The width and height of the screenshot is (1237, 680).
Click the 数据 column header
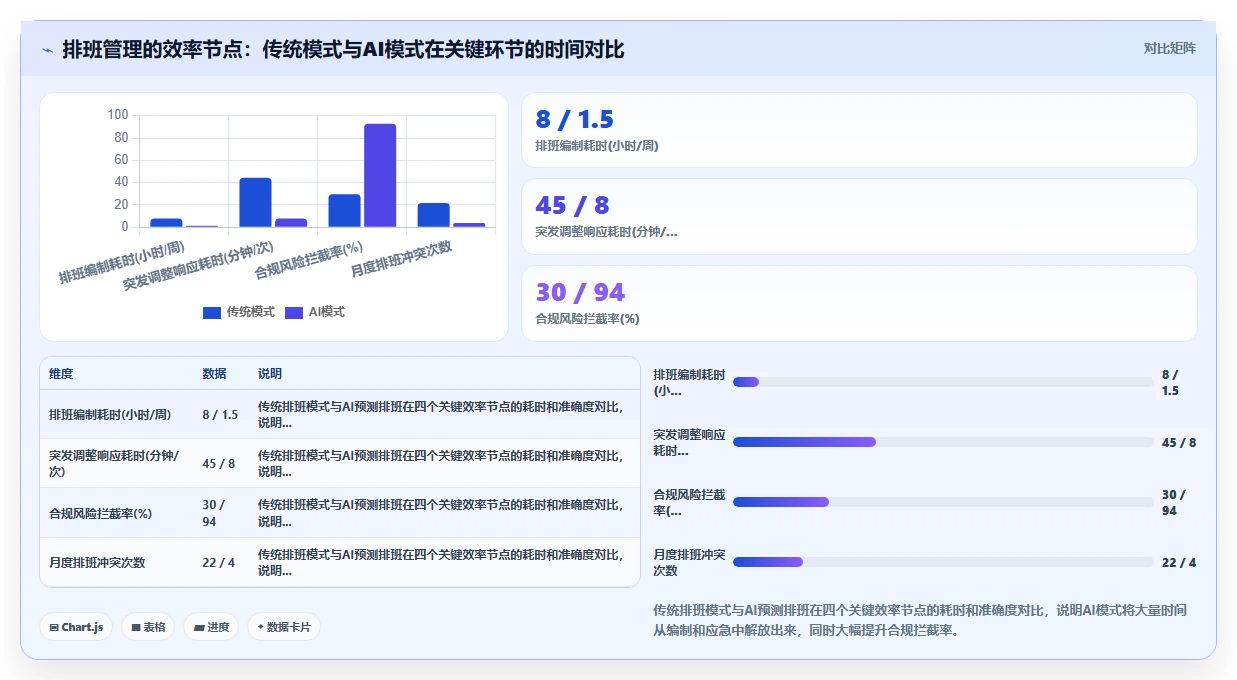(x=214, y=374)
